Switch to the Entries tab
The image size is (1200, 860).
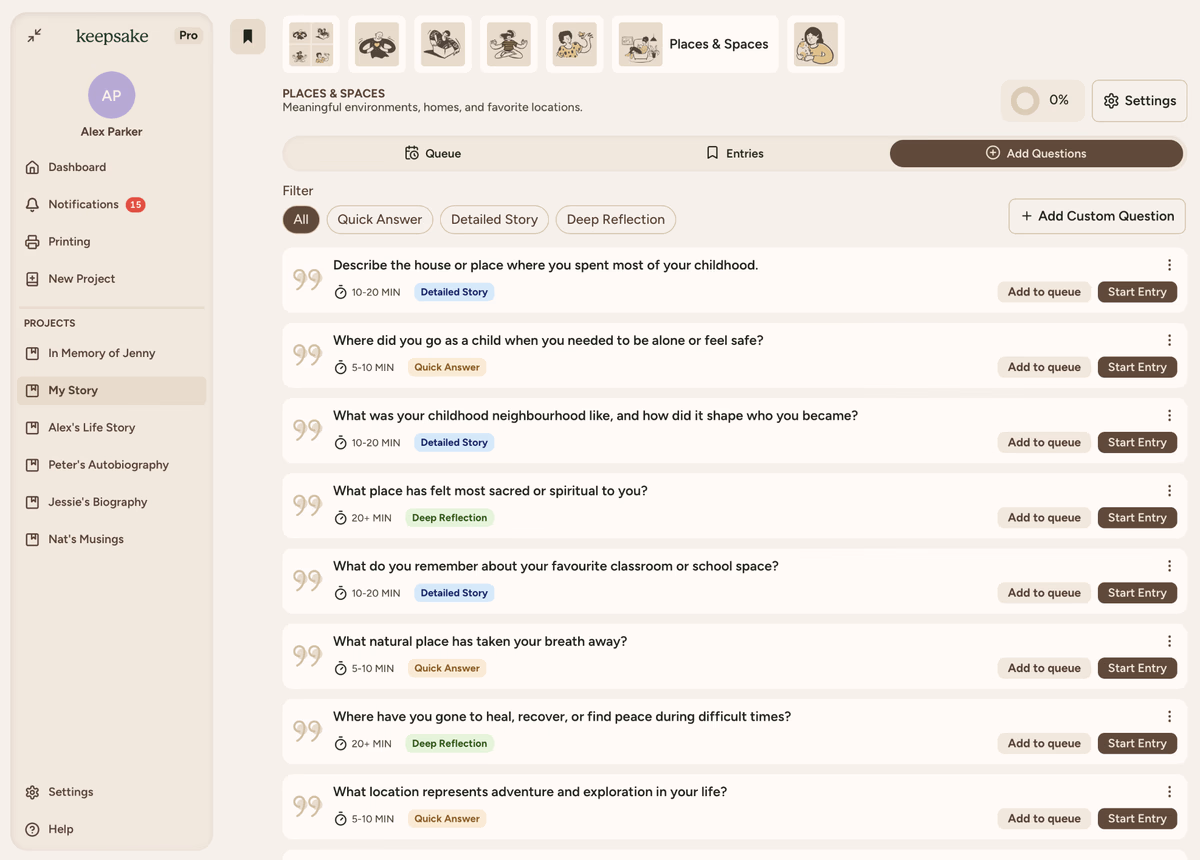[x=735, y=153]
